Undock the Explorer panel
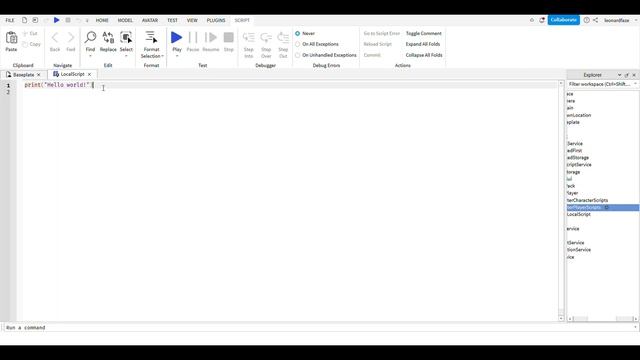The width and height of the screenshot is (640, 360). [627, 75]
